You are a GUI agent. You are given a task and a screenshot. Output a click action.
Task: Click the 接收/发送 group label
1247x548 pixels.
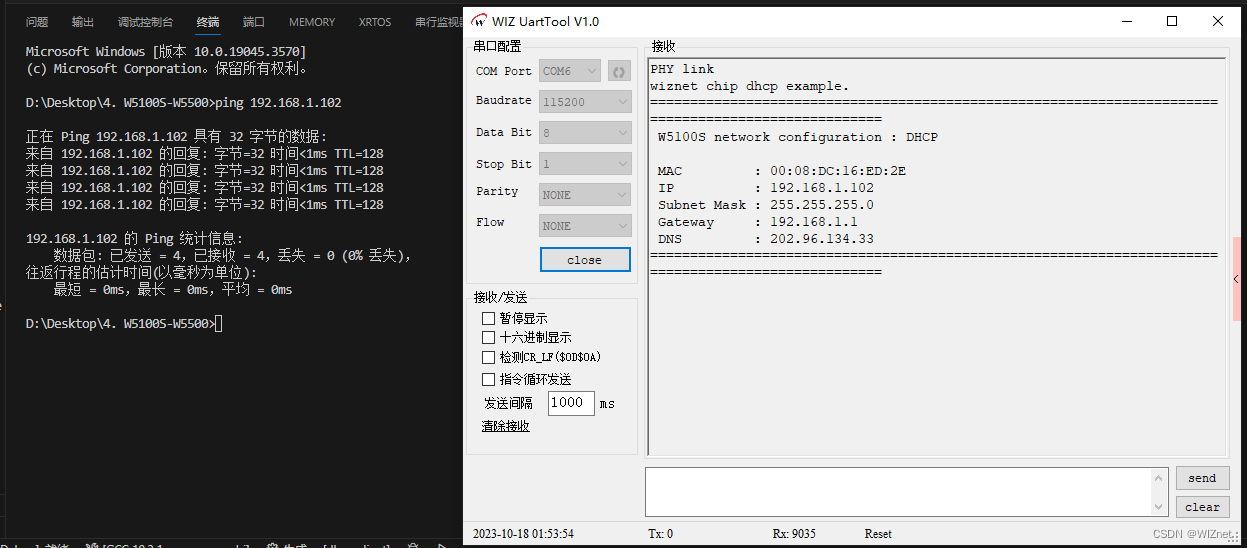[x=501, y=297]
